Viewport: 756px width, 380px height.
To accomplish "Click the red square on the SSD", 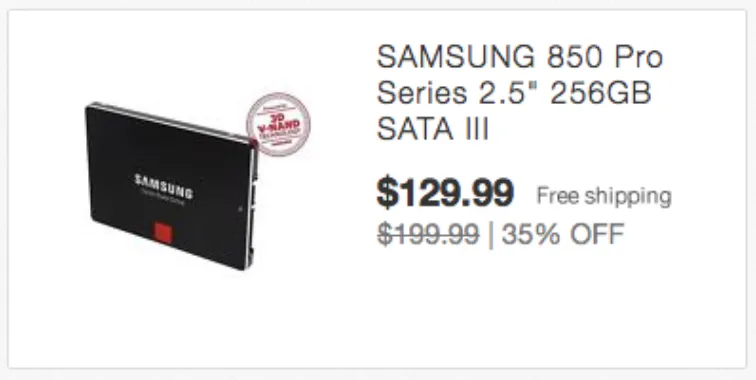I will point(163,233).
